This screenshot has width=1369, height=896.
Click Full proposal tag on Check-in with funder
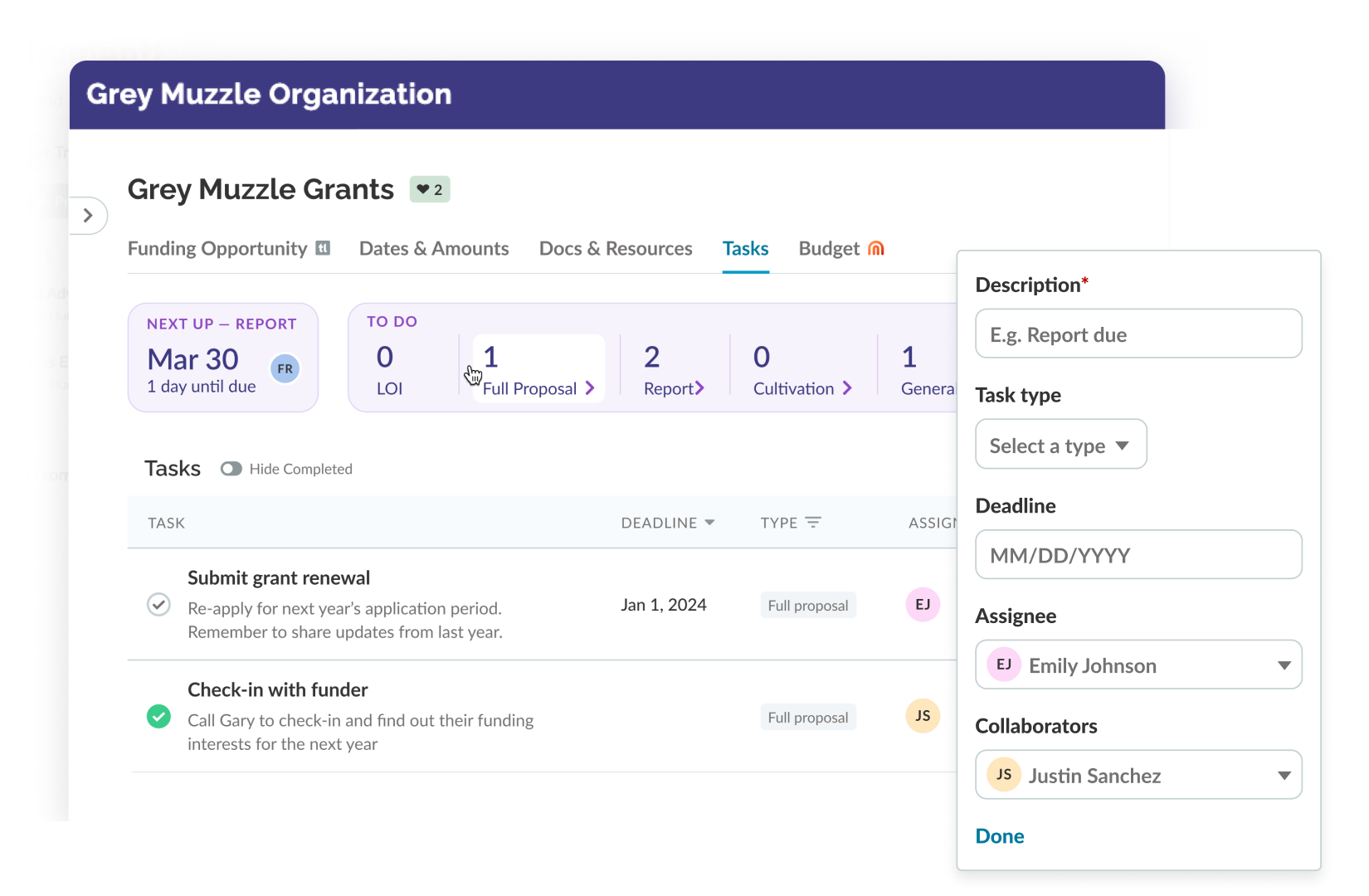(x=808, y=717)
